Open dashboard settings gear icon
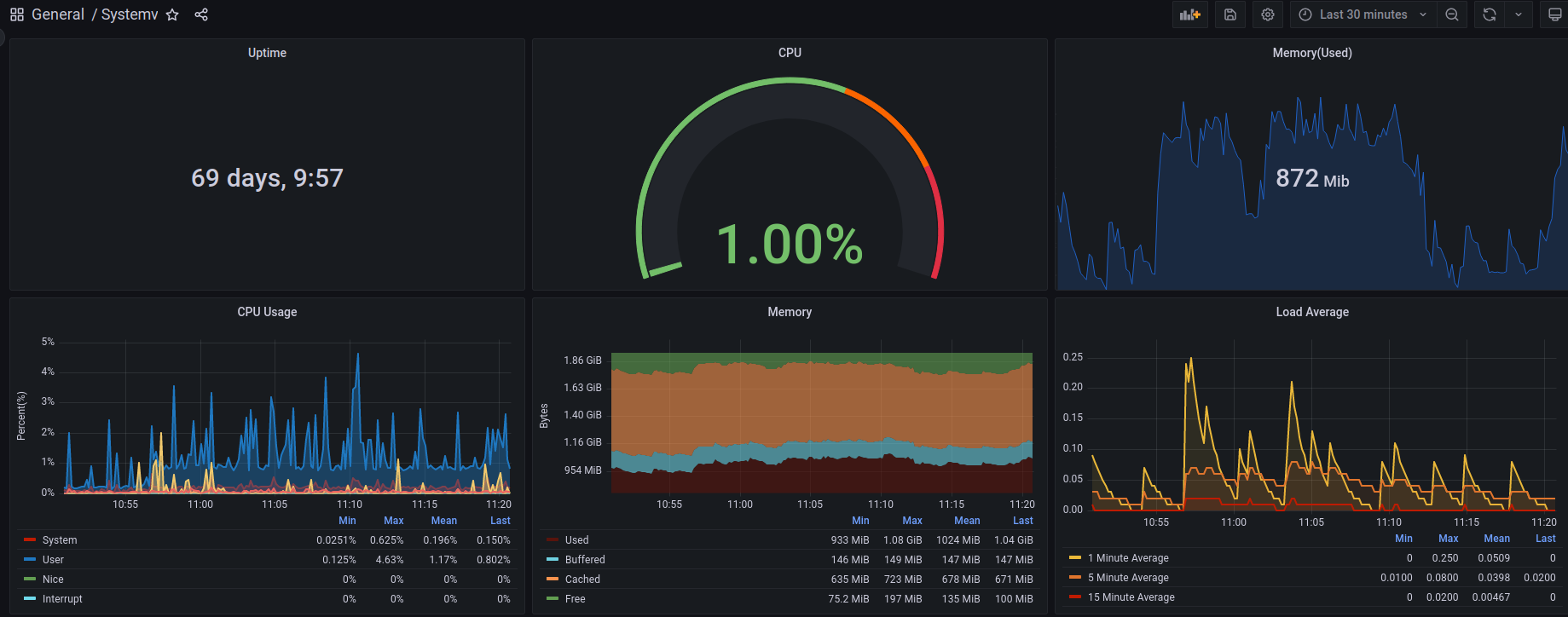The image size is (1568, 617). coord(1268,14)
